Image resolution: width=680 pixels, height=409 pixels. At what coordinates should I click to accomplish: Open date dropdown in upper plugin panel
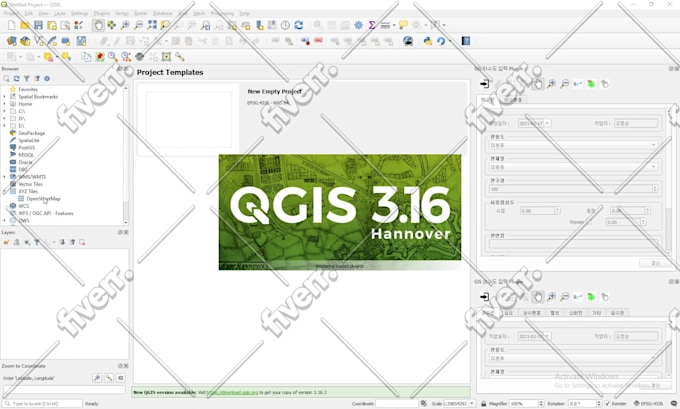point(547,123)
